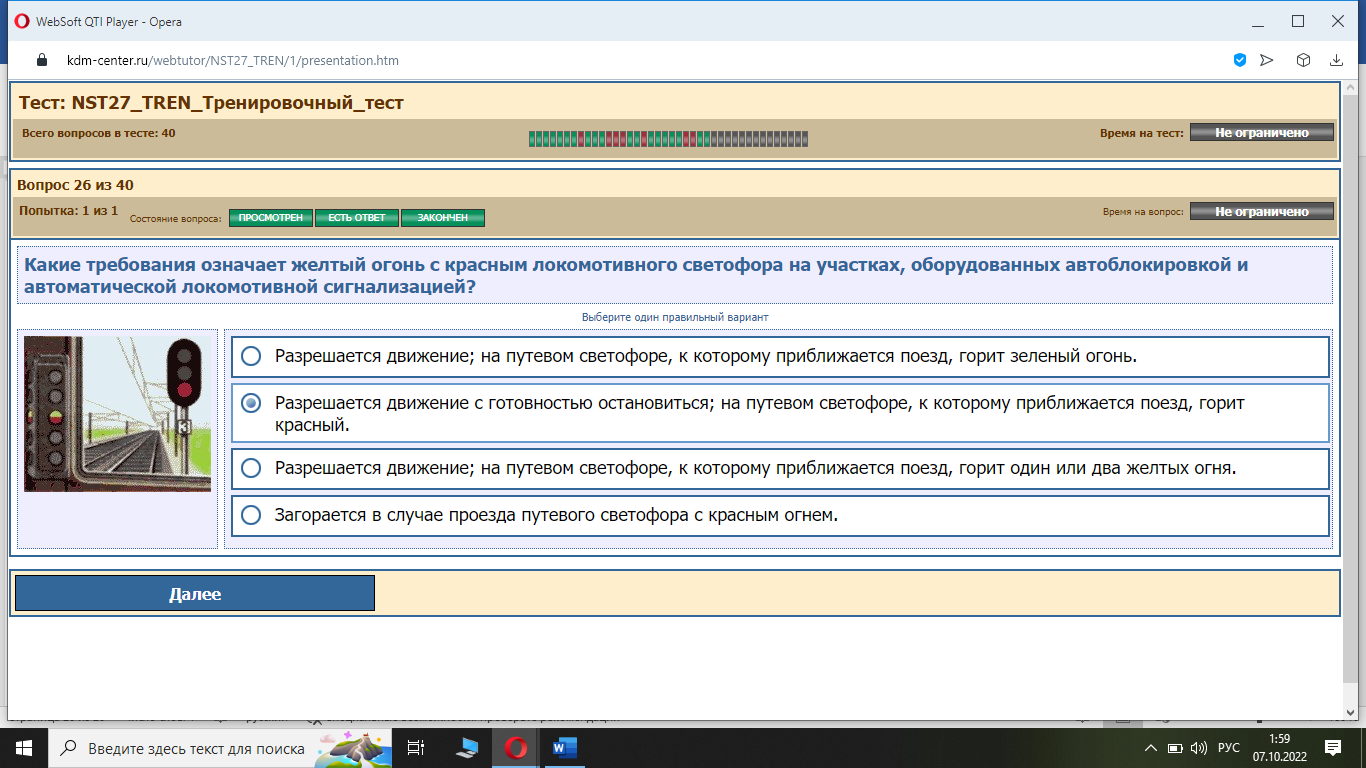Viewport: 1366px width, 768px height.
Task: Click the question progress bar strip
Action: 668,139
